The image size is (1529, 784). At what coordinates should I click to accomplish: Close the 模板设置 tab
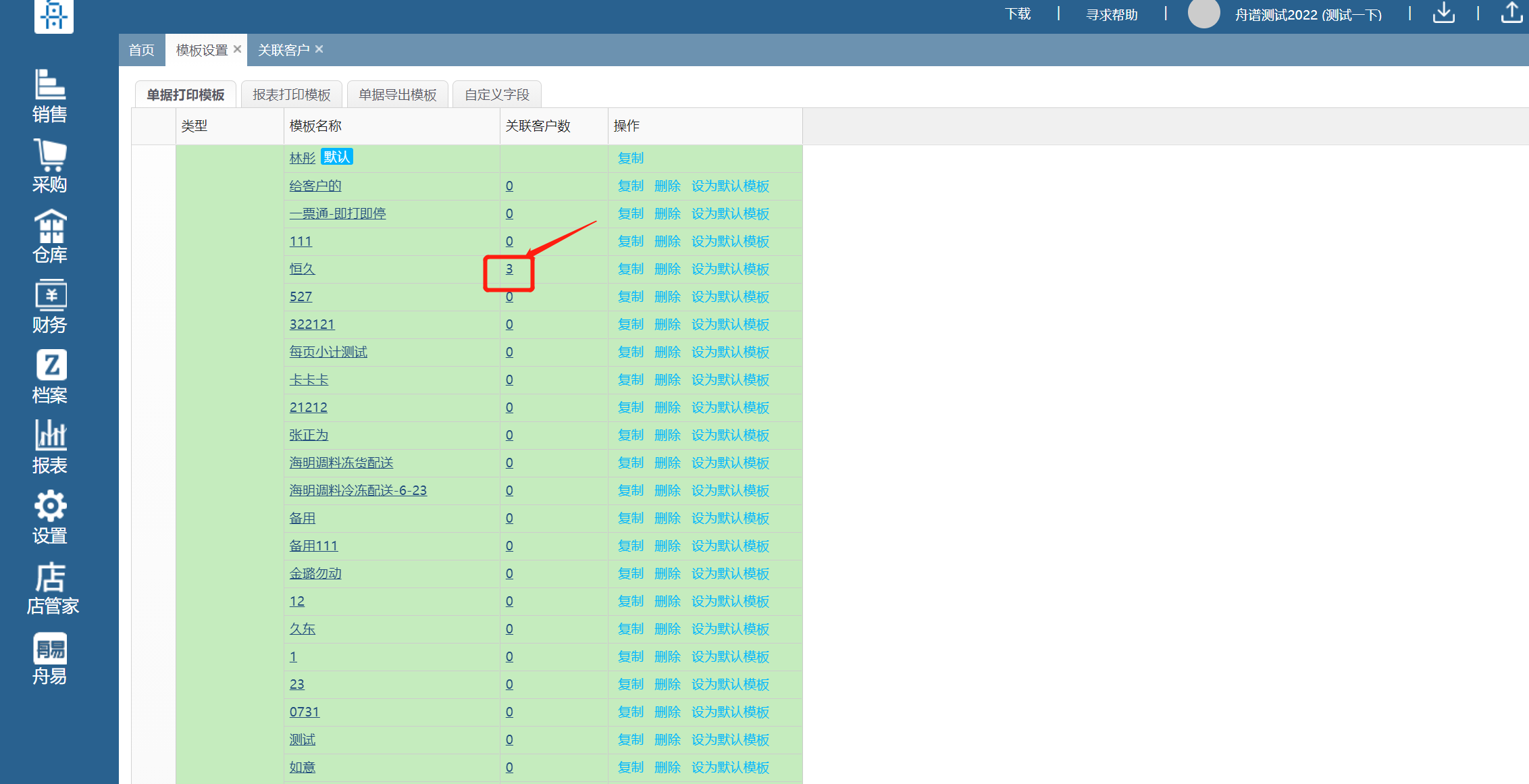tap(238, 49)
